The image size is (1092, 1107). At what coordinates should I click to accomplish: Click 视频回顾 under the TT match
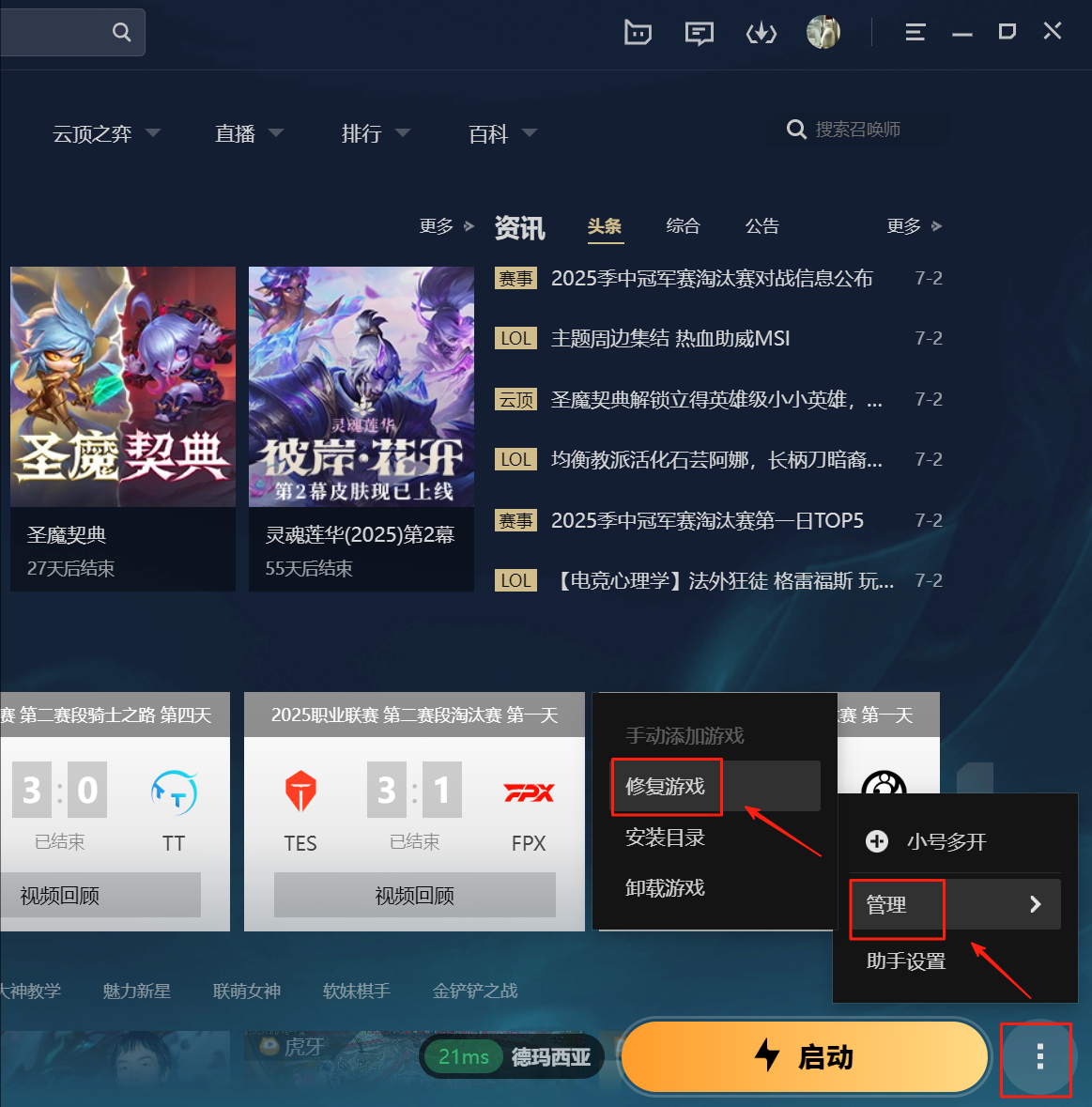click(x=101, y=895)
